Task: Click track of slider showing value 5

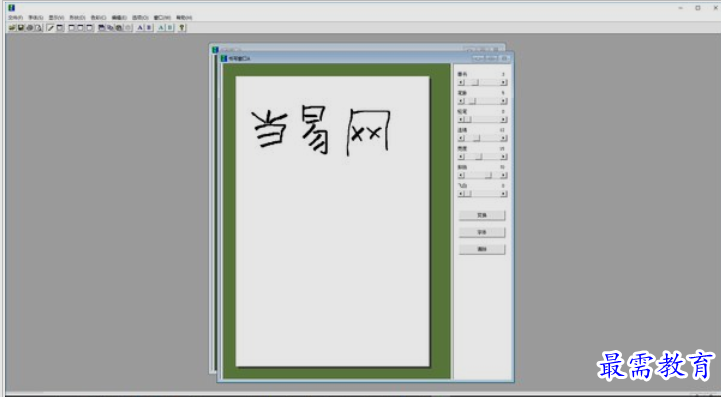Action: tap(482, 101)
